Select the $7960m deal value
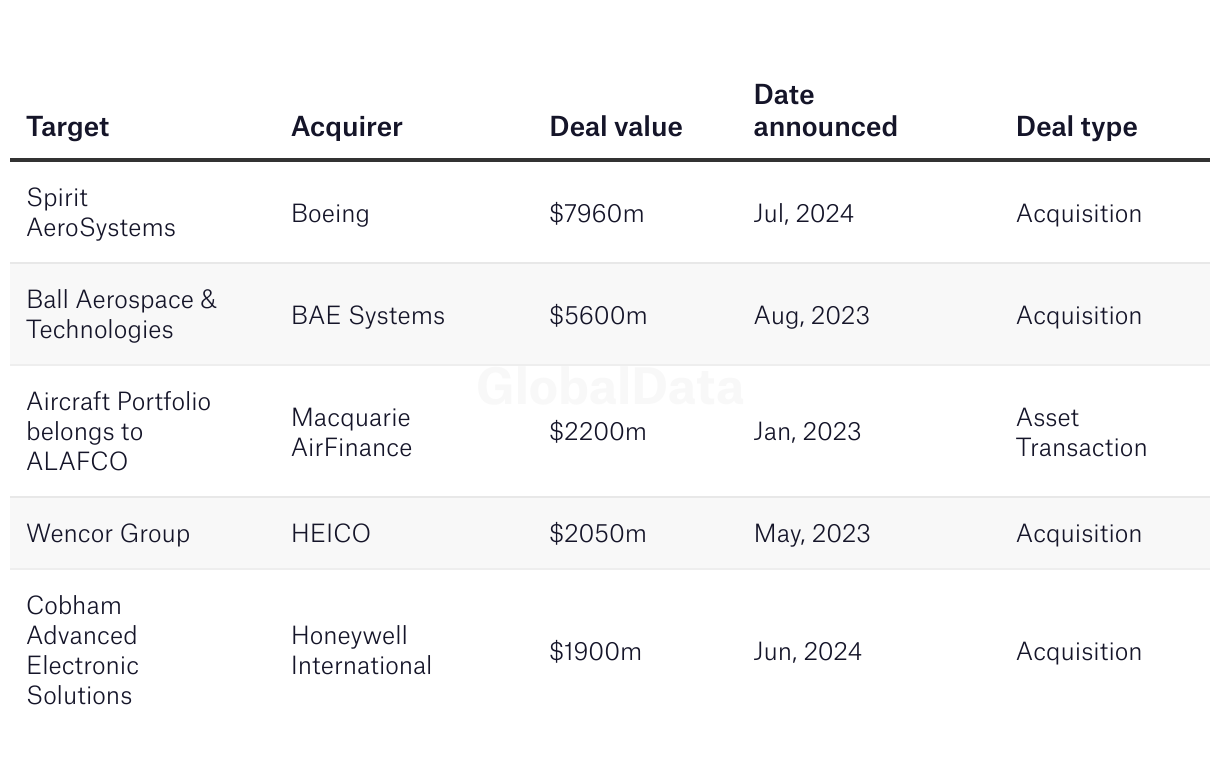1220x772 pixels. 596,214
